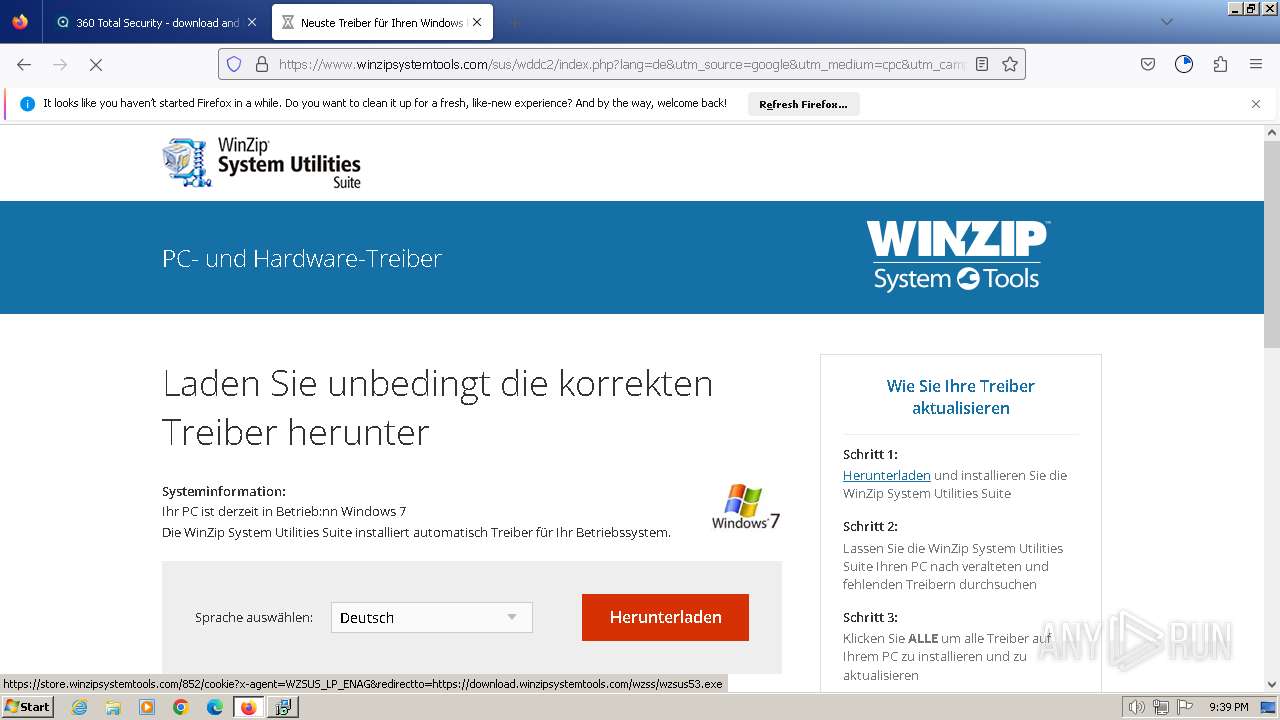
Task: Click the 'Schritt 2:' label
Action: click(870, 526)
